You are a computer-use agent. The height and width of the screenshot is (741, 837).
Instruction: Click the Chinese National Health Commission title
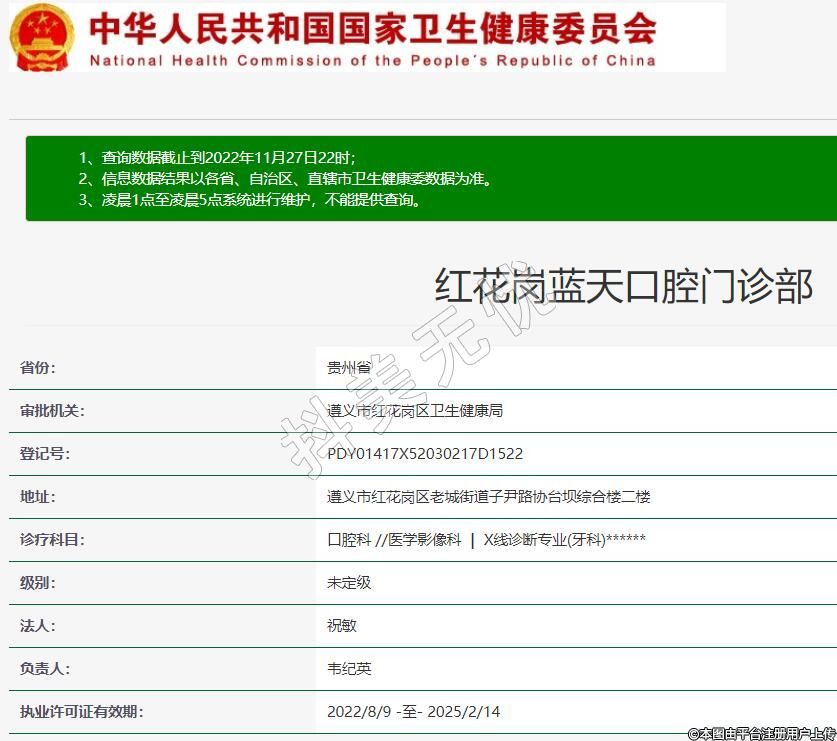point(372,27)
